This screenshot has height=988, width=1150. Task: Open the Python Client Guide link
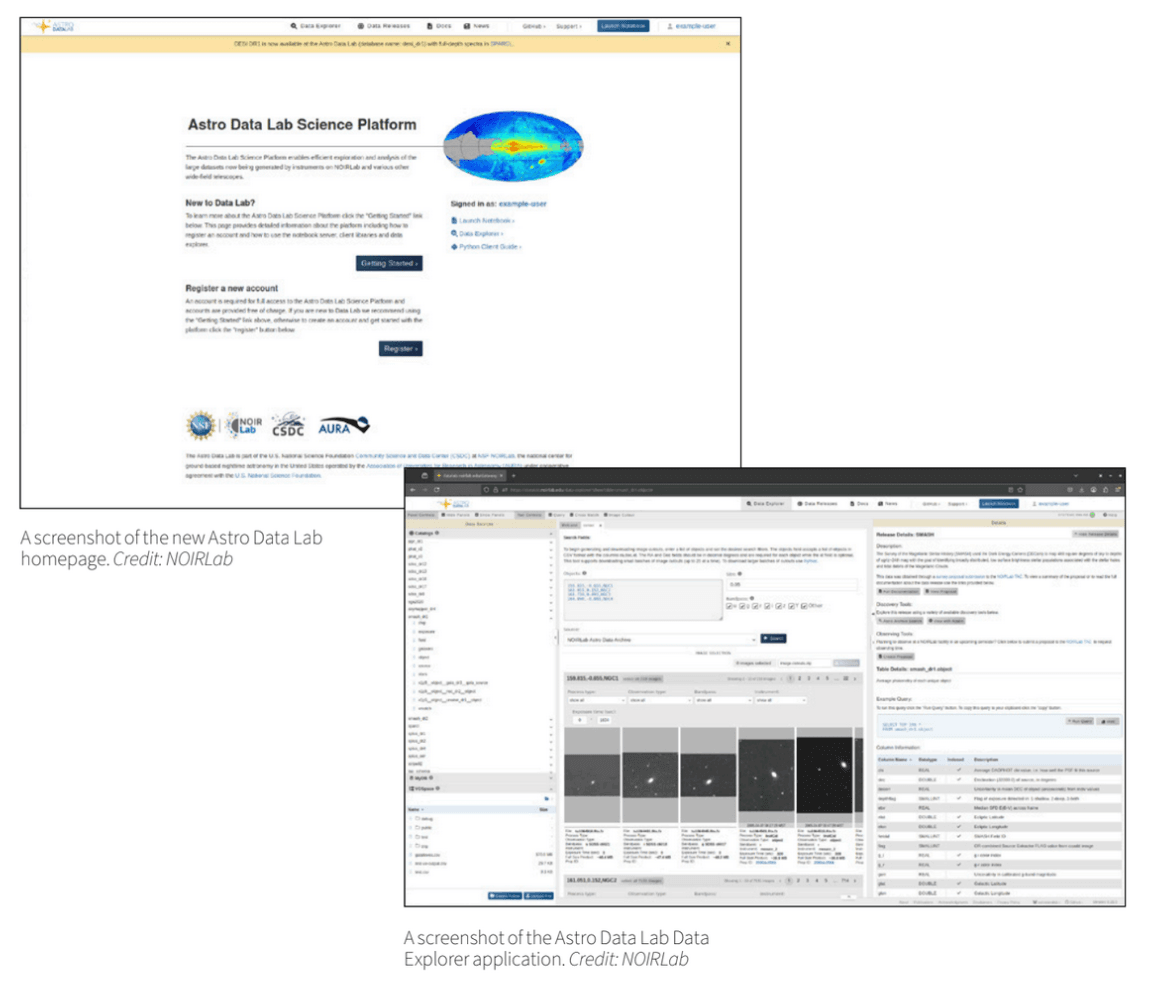coord(486,246)
